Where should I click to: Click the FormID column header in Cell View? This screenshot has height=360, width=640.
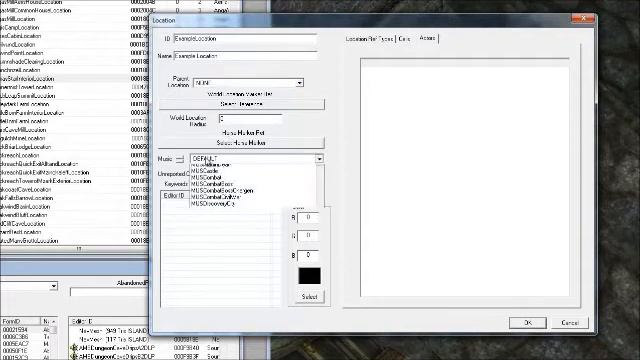point(20,321)
